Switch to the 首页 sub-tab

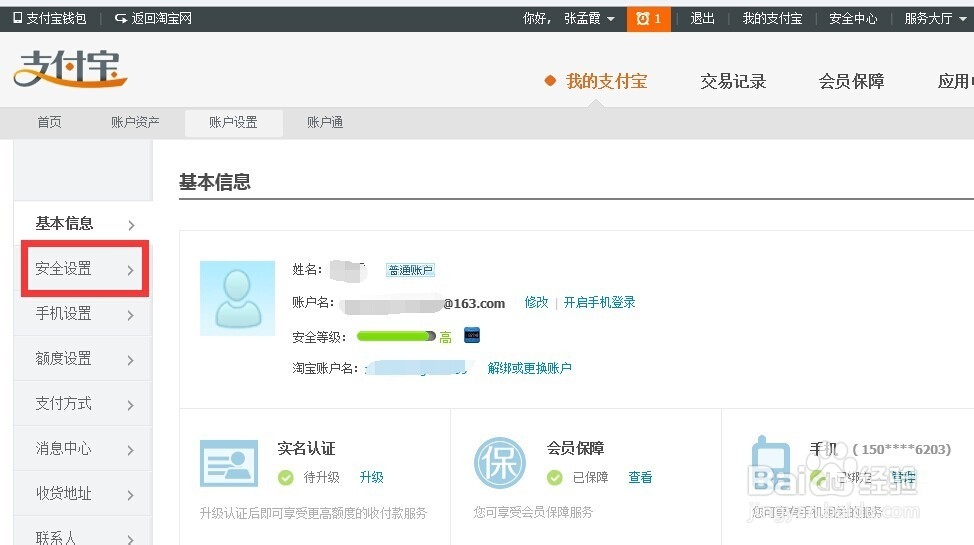(x=50, y=122)
